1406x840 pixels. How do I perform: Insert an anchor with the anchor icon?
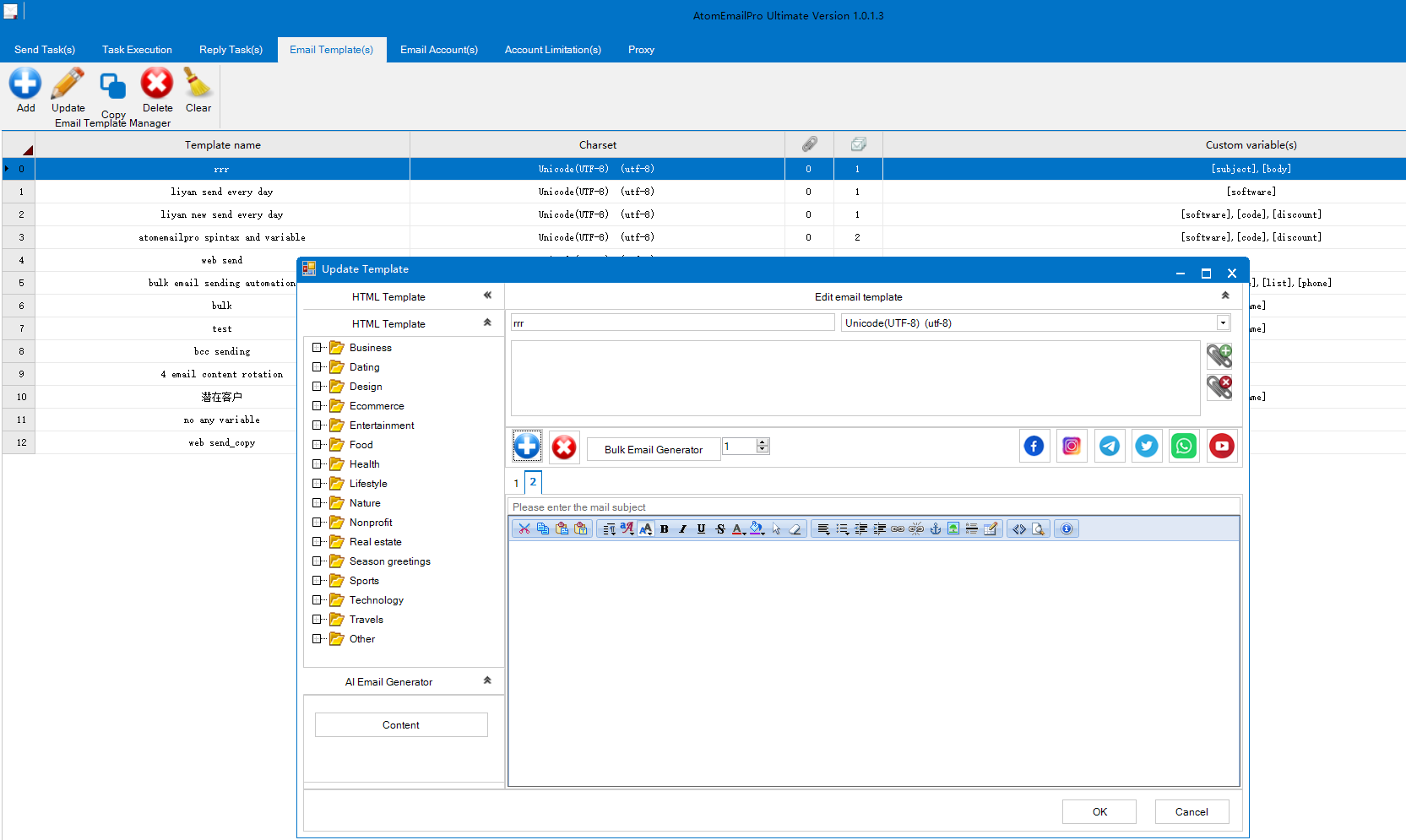[x=935, y=528]
